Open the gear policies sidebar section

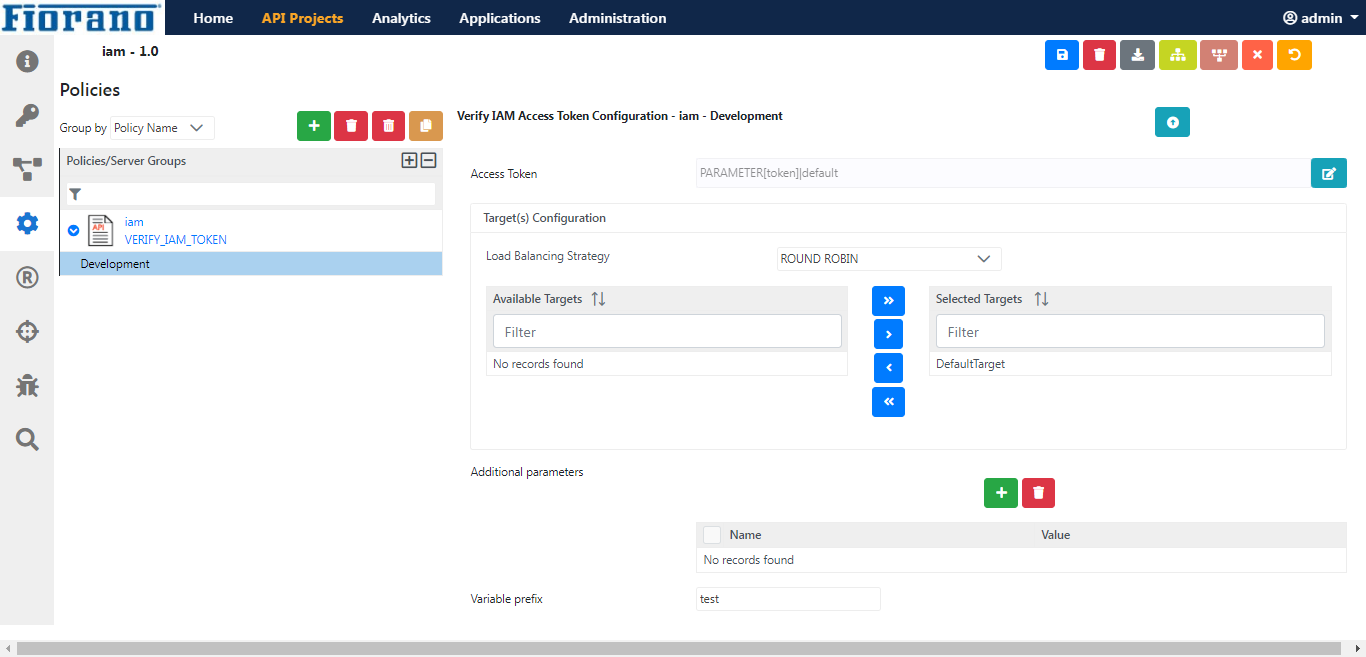point(27,223)
